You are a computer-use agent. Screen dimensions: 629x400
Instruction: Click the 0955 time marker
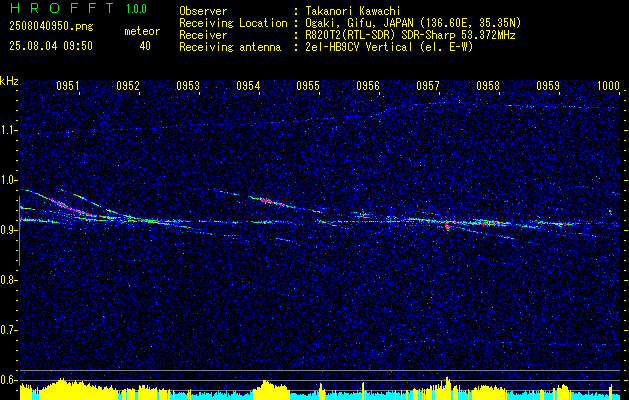[308, 85]
